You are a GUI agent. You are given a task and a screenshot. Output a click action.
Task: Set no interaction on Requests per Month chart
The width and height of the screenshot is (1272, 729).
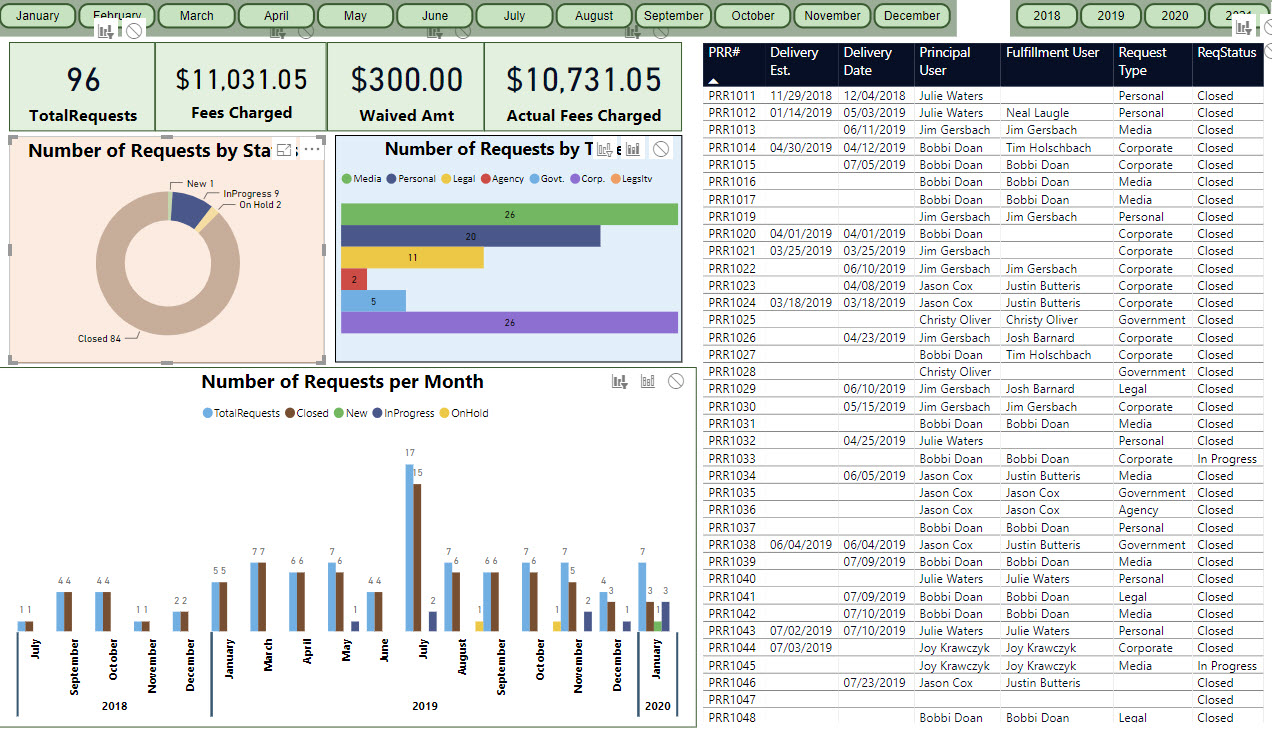(x=676, y=381)
